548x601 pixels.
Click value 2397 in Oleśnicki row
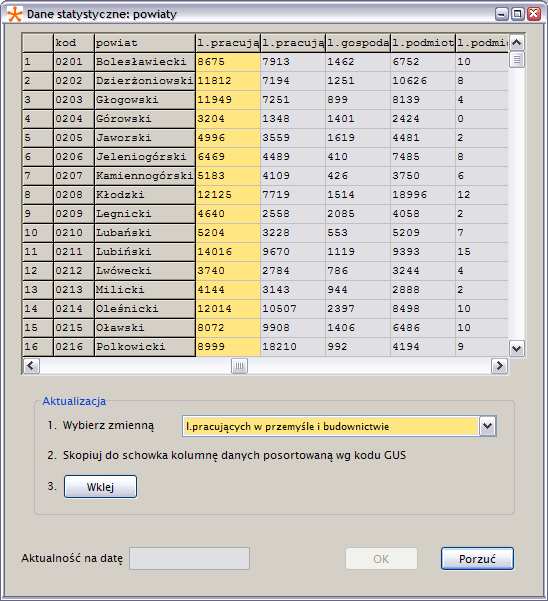(358, 309)
